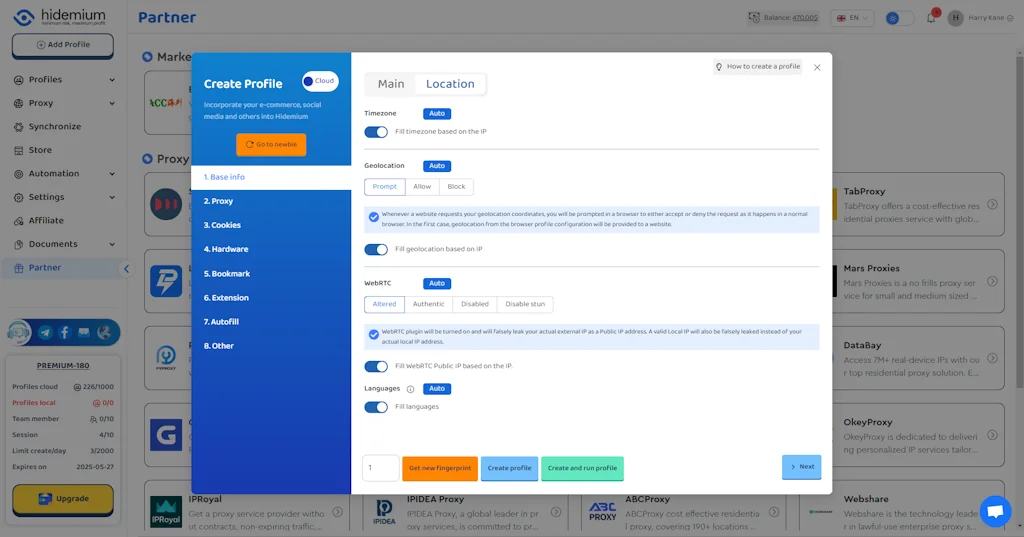Open the Profiles sidebar icon
Image resolution: width=1024 pixels, height=537 pixels.
click(18, 80)
